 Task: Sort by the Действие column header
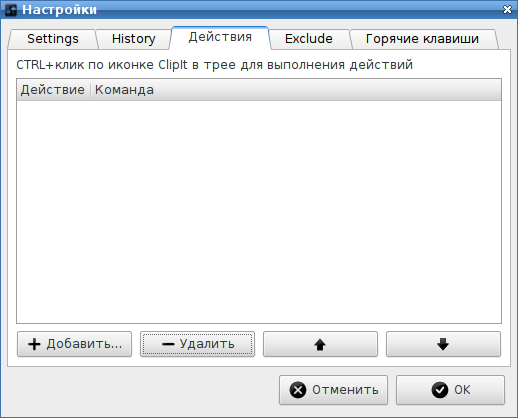click(53, 90)
